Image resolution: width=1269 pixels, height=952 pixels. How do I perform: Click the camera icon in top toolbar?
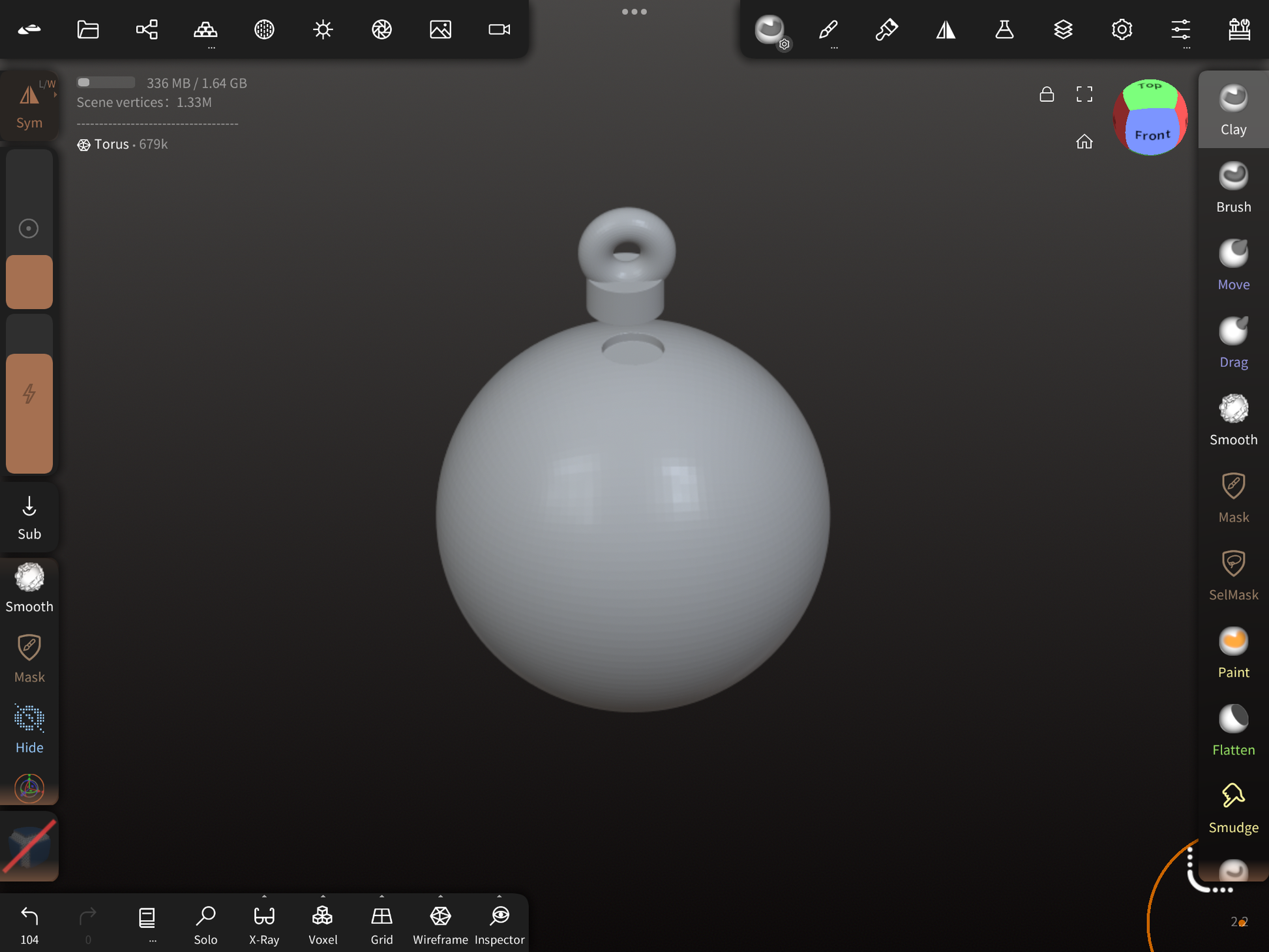point(499,29)
